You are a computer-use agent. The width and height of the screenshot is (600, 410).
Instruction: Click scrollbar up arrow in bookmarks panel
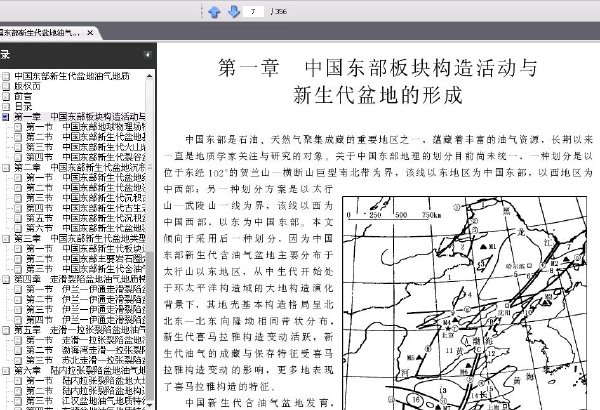tap(150, 76)
